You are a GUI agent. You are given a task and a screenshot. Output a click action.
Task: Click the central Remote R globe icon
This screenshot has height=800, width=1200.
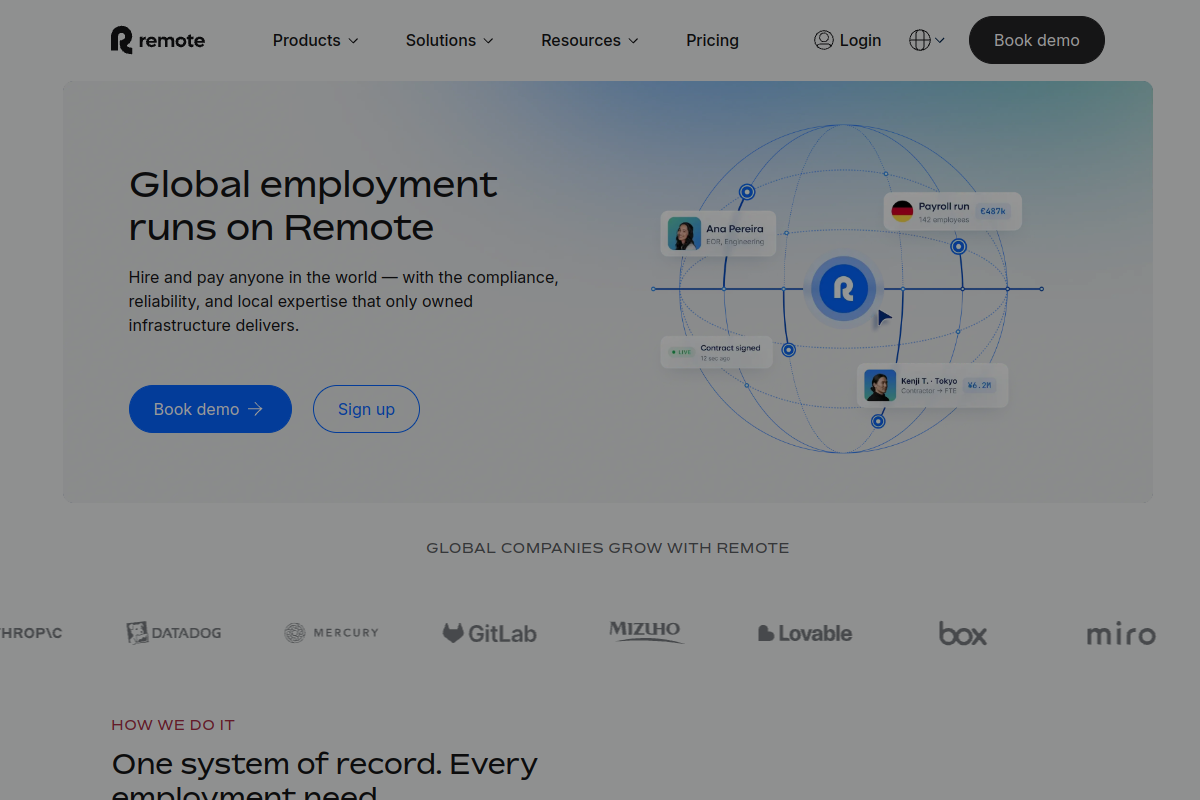(843, 290)
